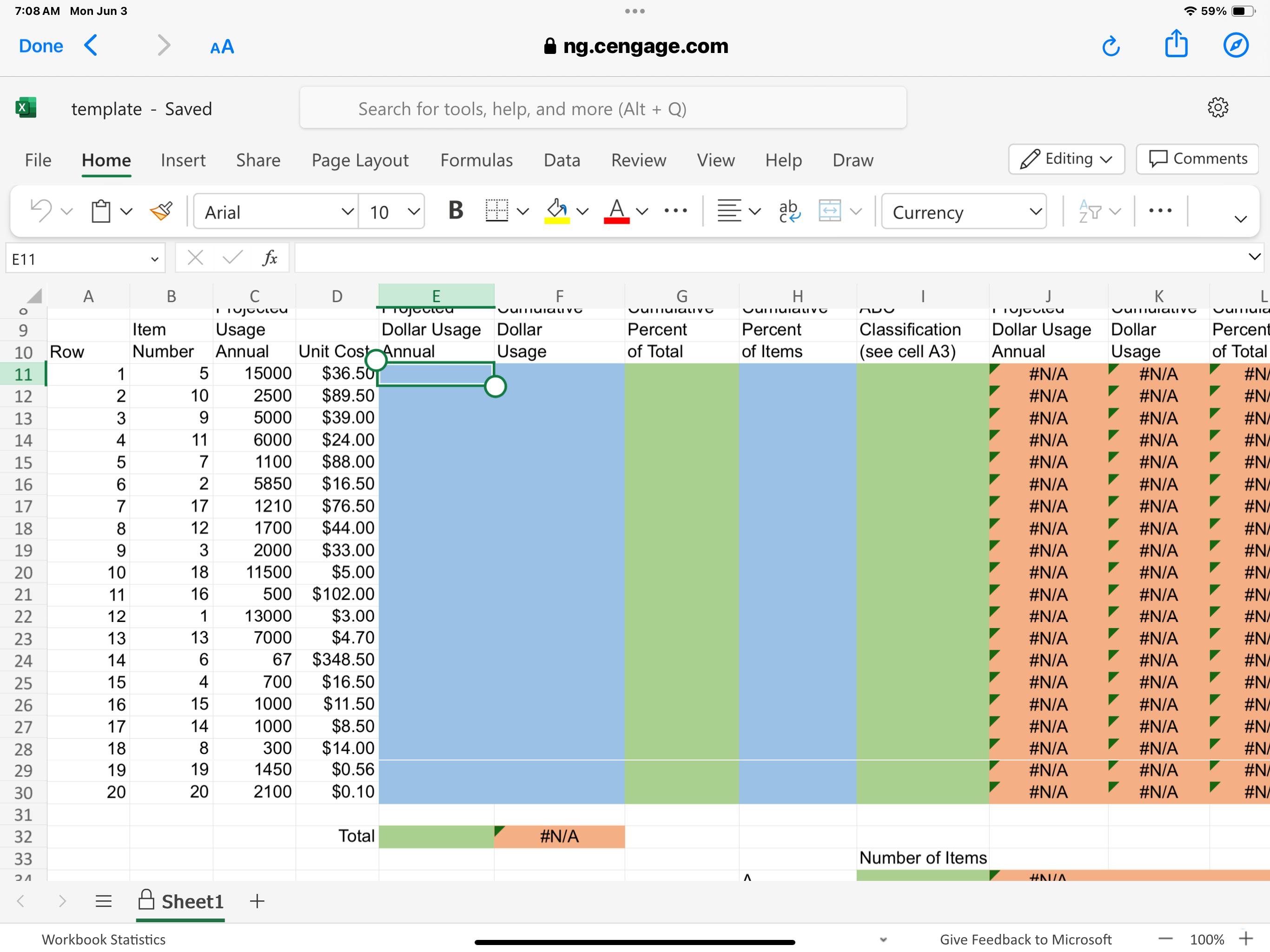Toggle Bold formatting
1270x952 pixels.
pos(455,211)
